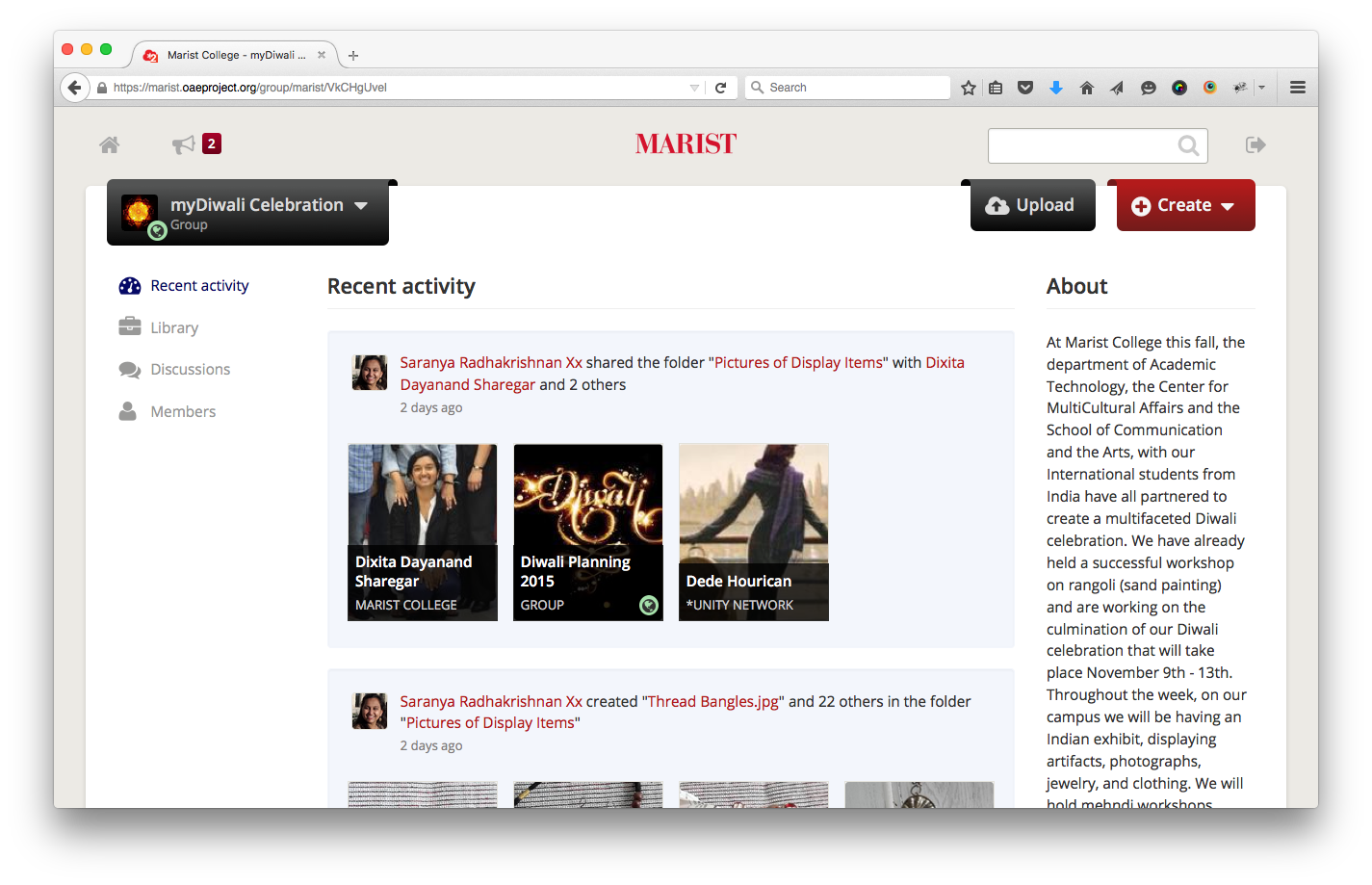Screen dimensions: 1372x885
Task: Click the Discussions speech bubbles icon
Action: tap(130, 369)
